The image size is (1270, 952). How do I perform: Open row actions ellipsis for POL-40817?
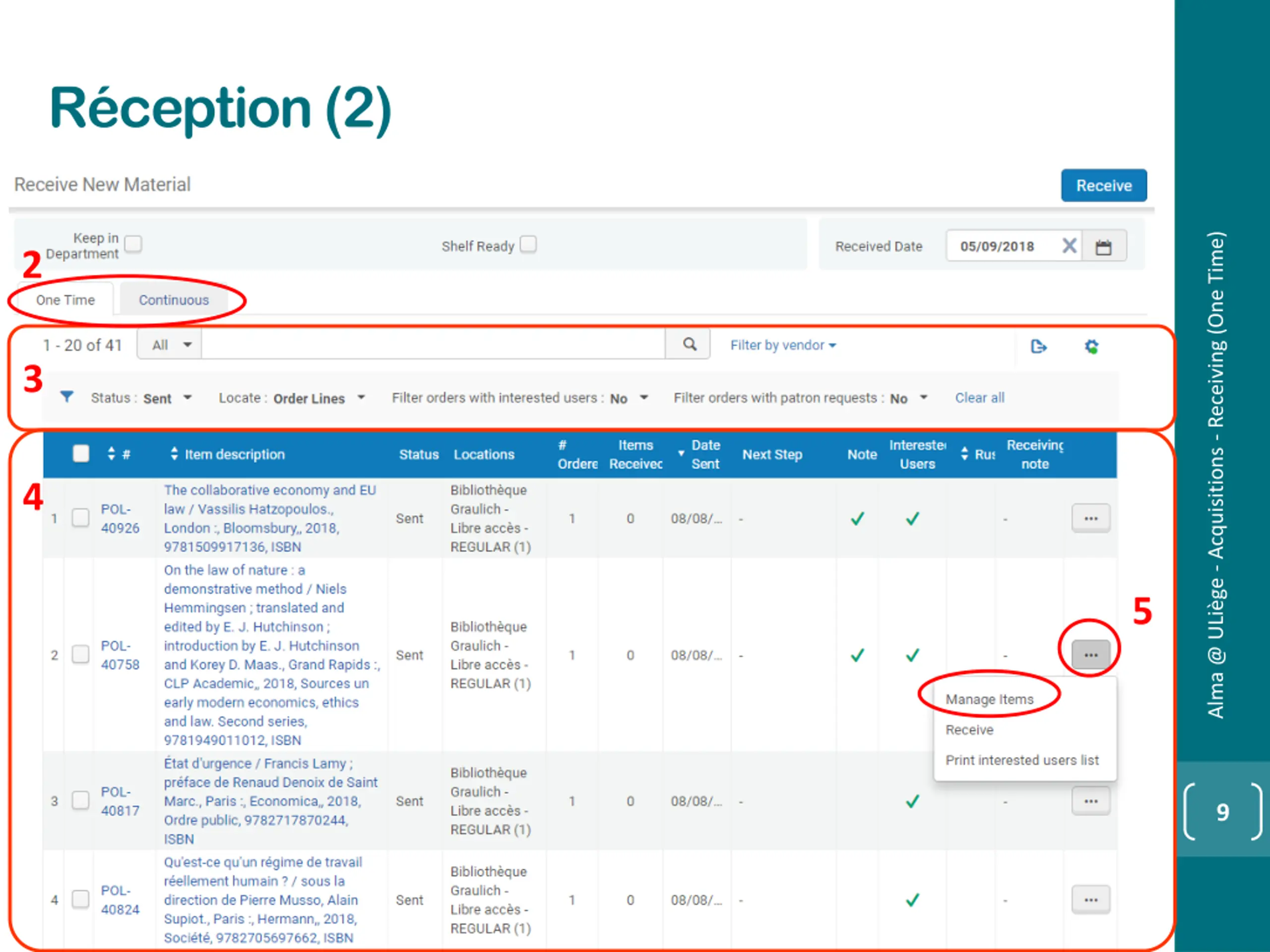click(x=1090, y=801)
